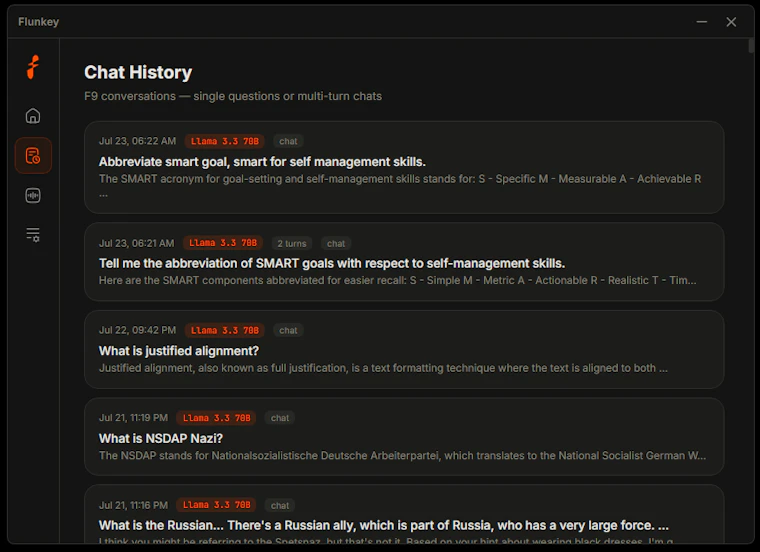The width and height of the screenshot is (760, 552).
Task: Click timestamp "Jul 23, 06:22 AM"
Action: click(x=137, y=141)
